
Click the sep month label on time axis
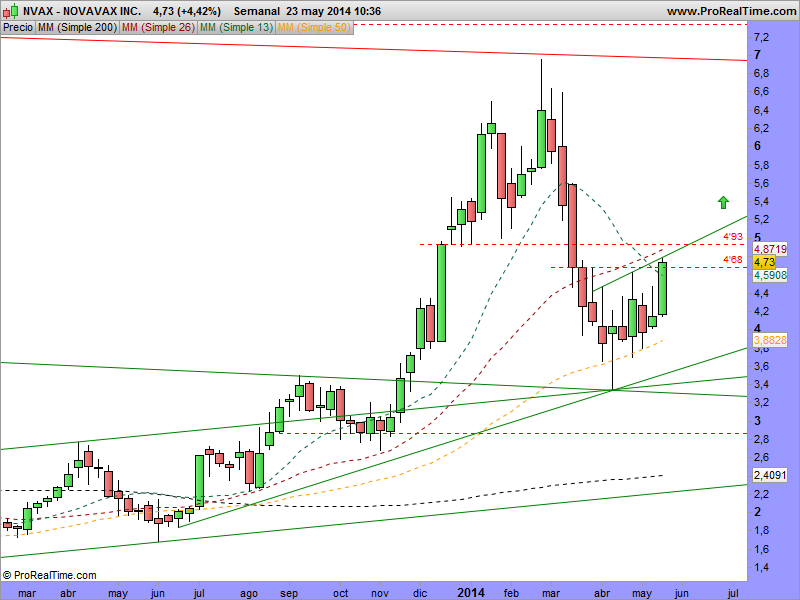pyautogui.click(x=289, y=594)
